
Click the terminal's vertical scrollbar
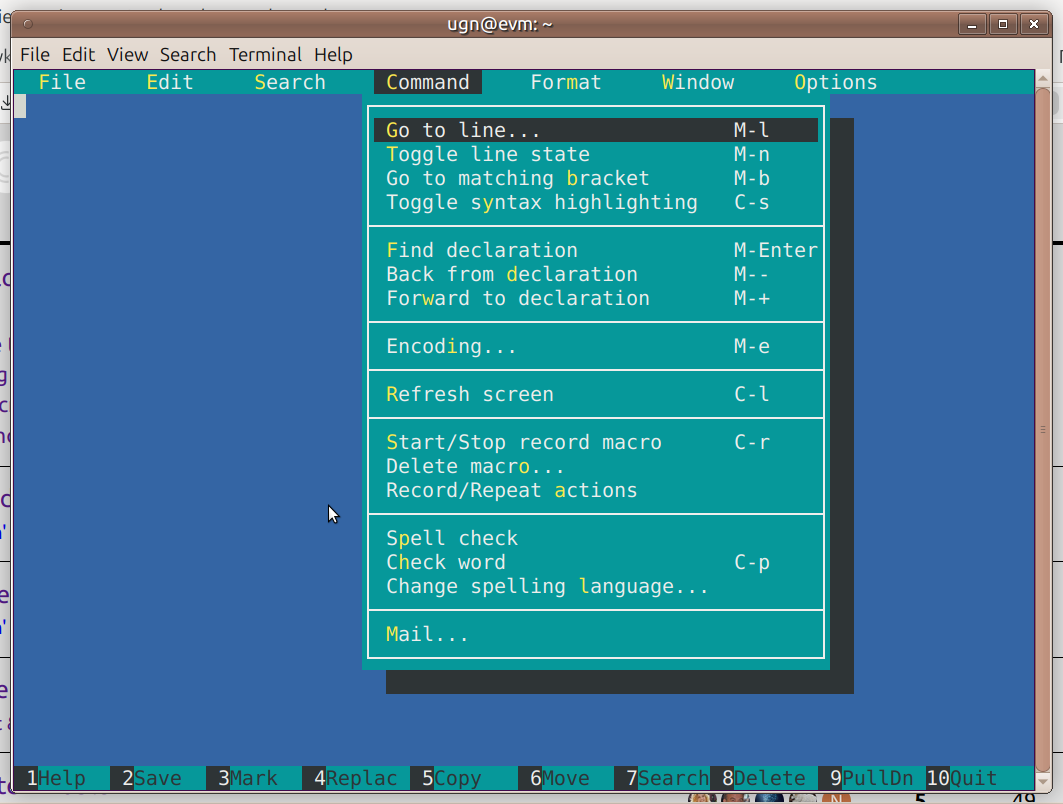point(1043,430)
